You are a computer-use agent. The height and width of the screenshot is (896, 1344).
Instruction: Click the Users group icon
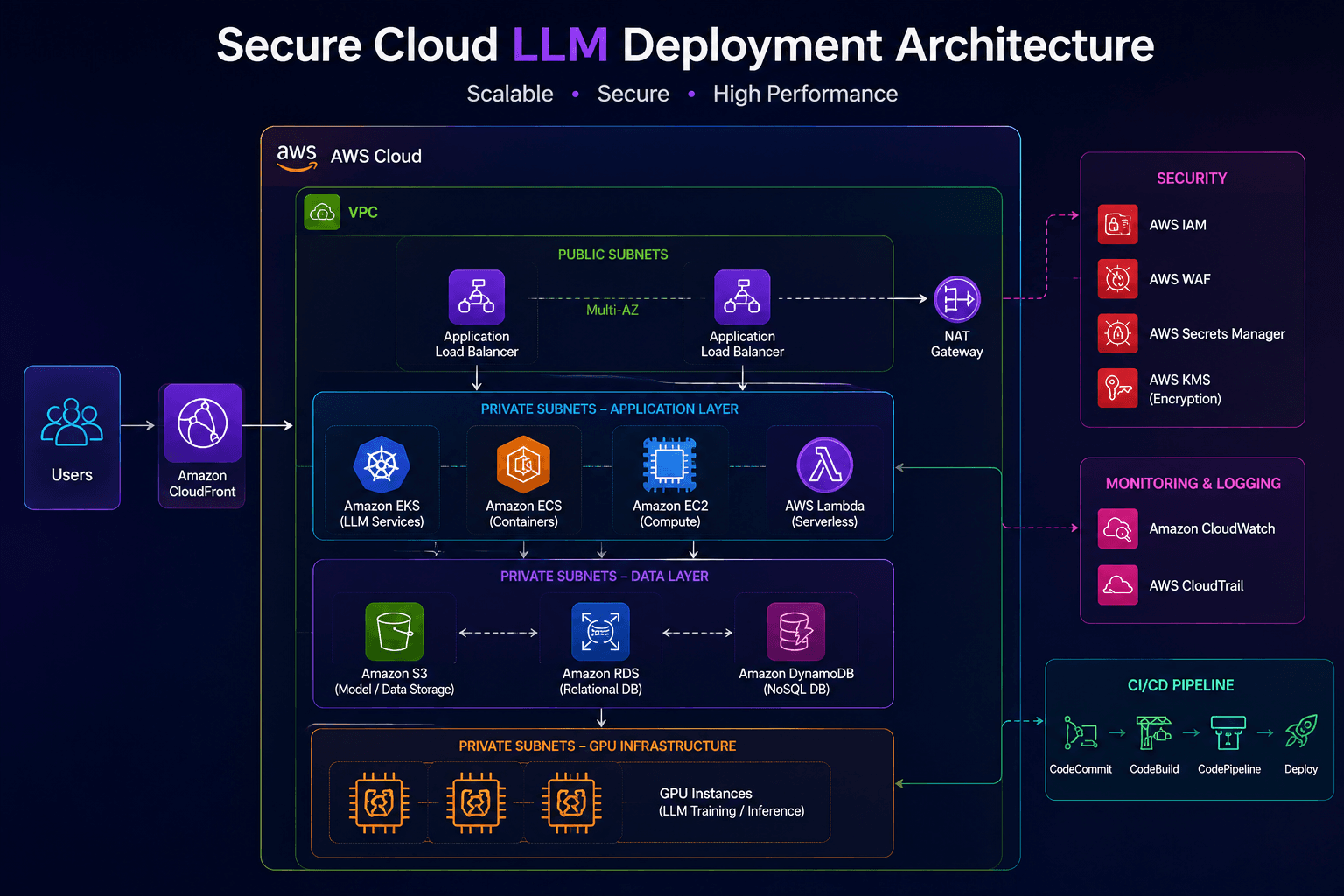pyautogui.click(x=72, y=423)
